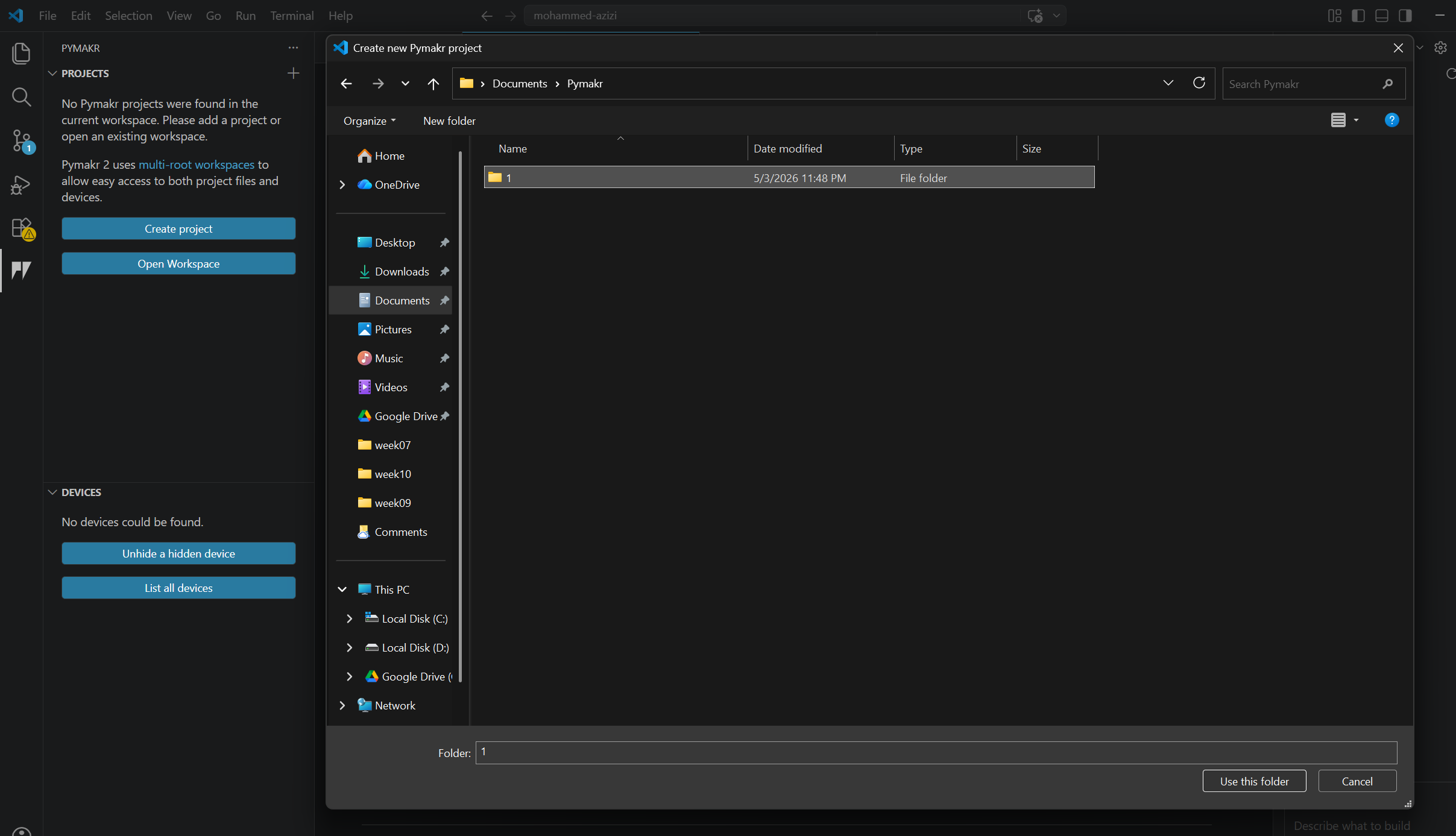Open the Explorer view in the activity bar
Image resolution: width=1456 pixels, height=836 pixels.
pos(21,53)
